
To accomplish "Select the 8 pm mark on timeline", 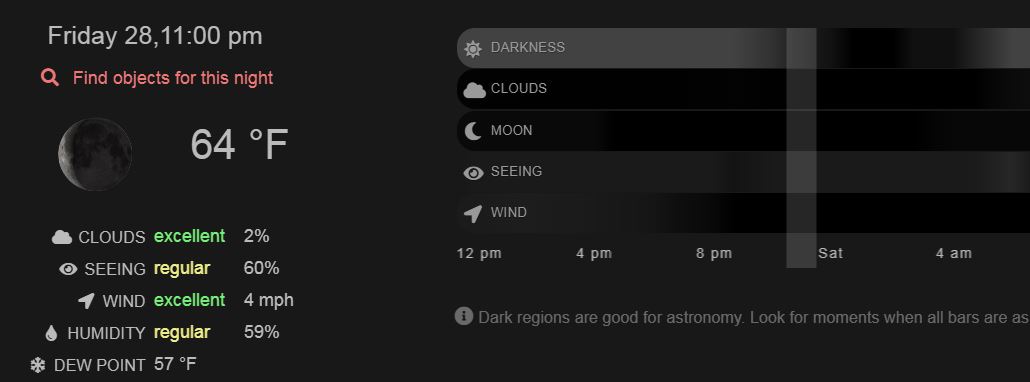I will 714,253.
